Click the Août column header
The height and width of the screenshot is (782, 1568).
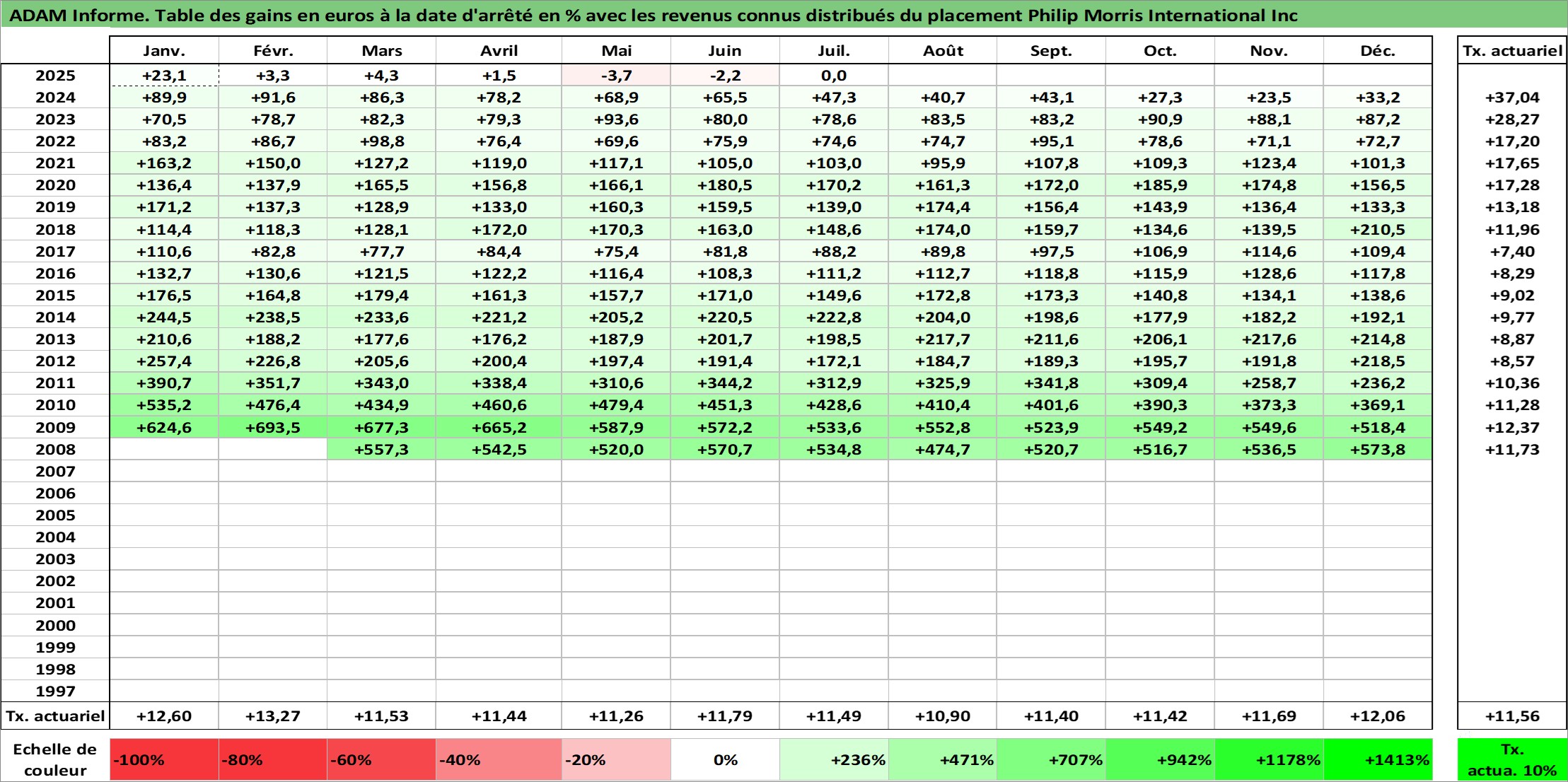(943, 50)
